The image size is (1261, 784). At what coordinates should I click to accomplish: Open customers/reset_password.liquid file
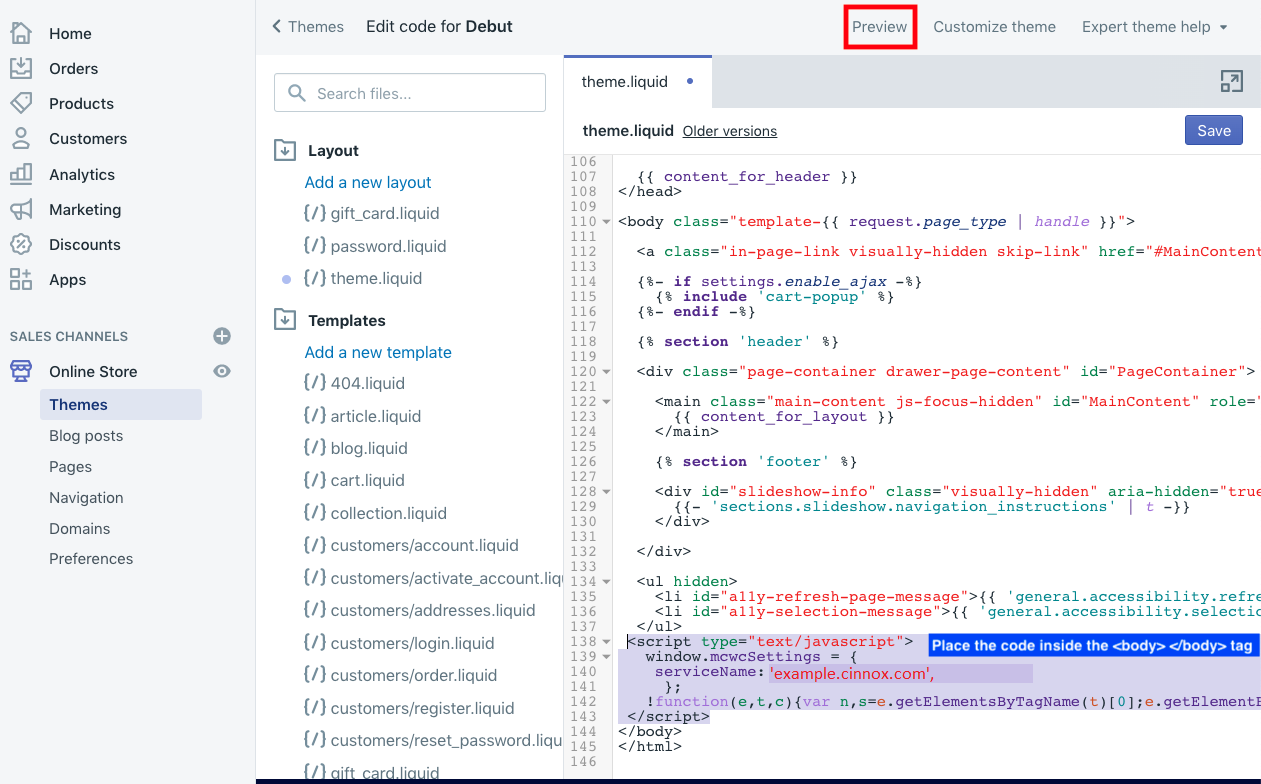click(447, 740)
